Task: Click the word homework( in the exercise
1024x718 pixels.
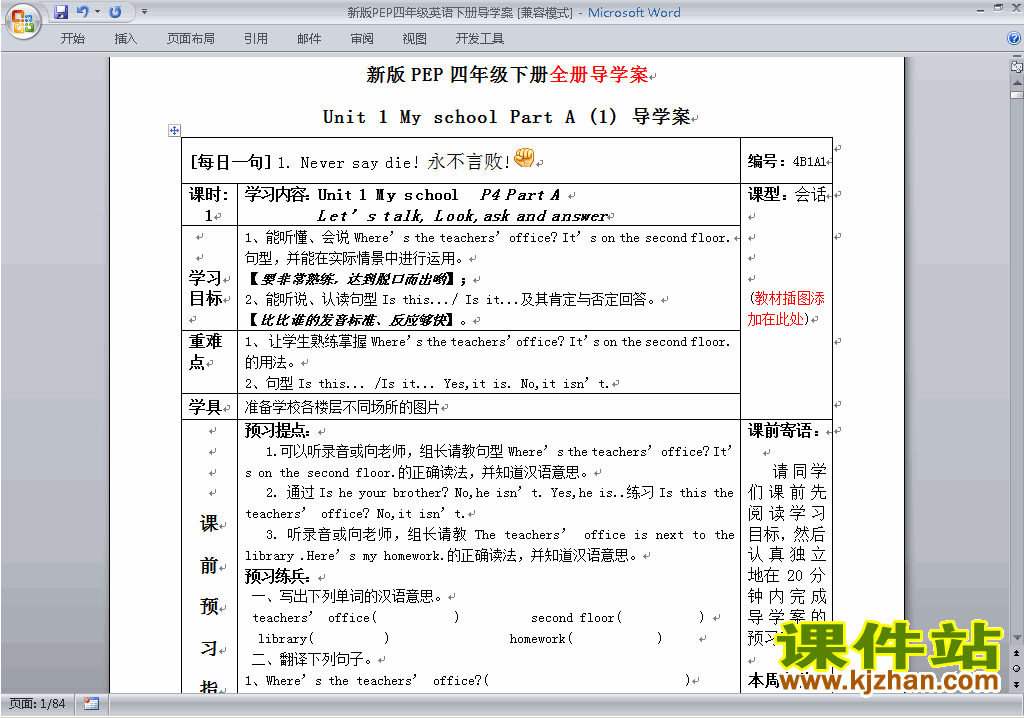Action: click(x=541, y=638)
